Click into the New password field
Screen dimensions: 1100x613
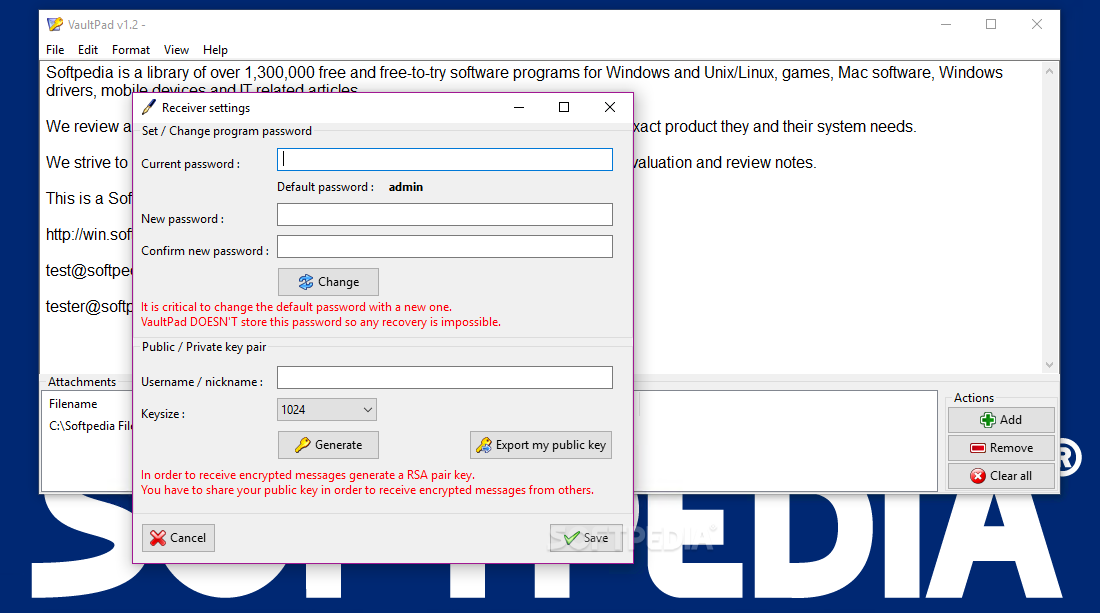pyautogui.click(x=445, y=215)
